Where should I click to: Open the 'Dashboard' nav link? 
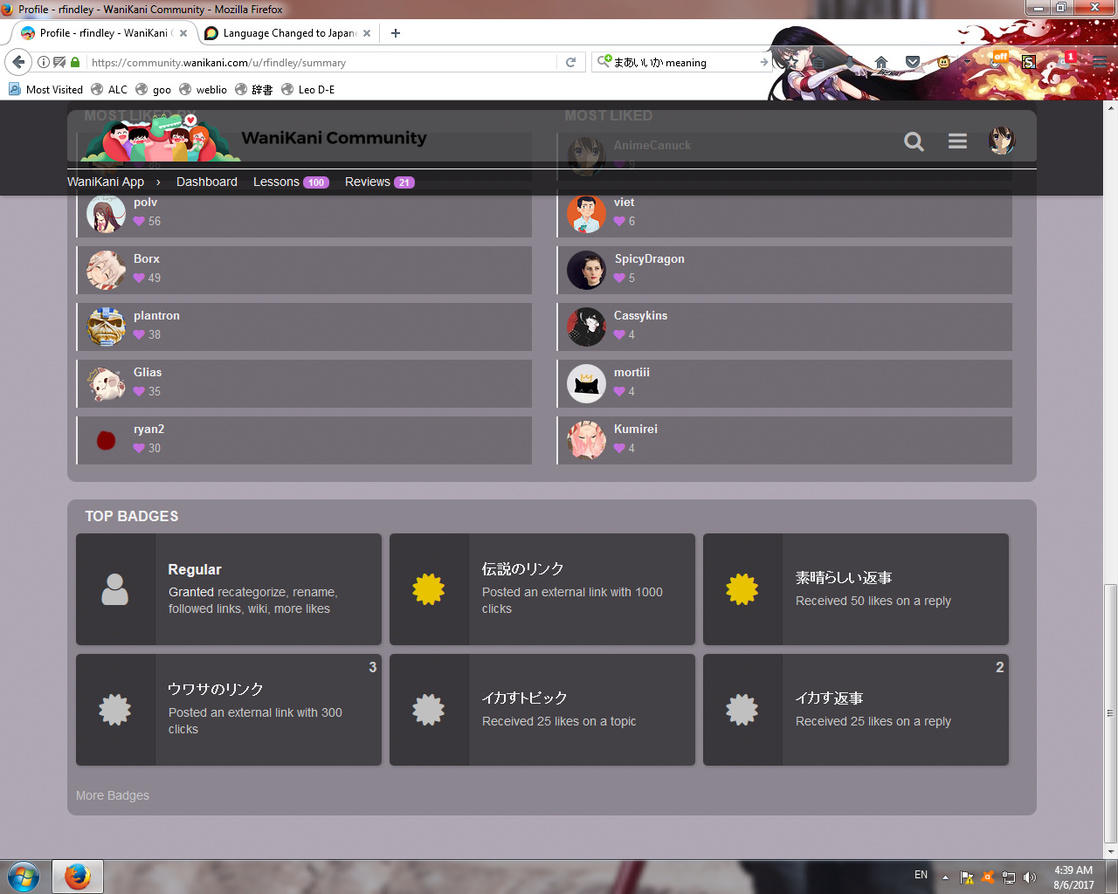(207, 182)
